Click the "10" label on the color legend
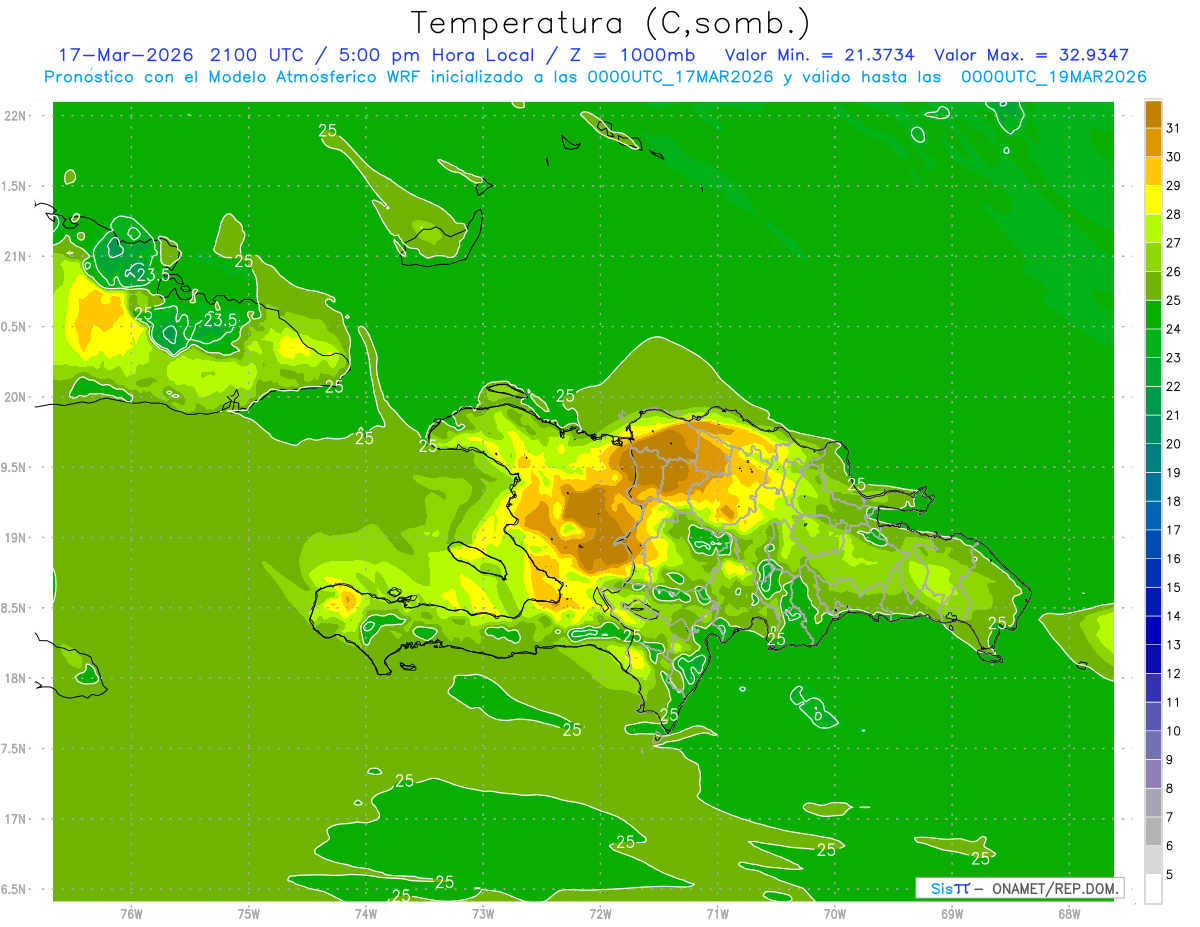The width and height of the screenshot is (1200, 927). [1174, 731]
